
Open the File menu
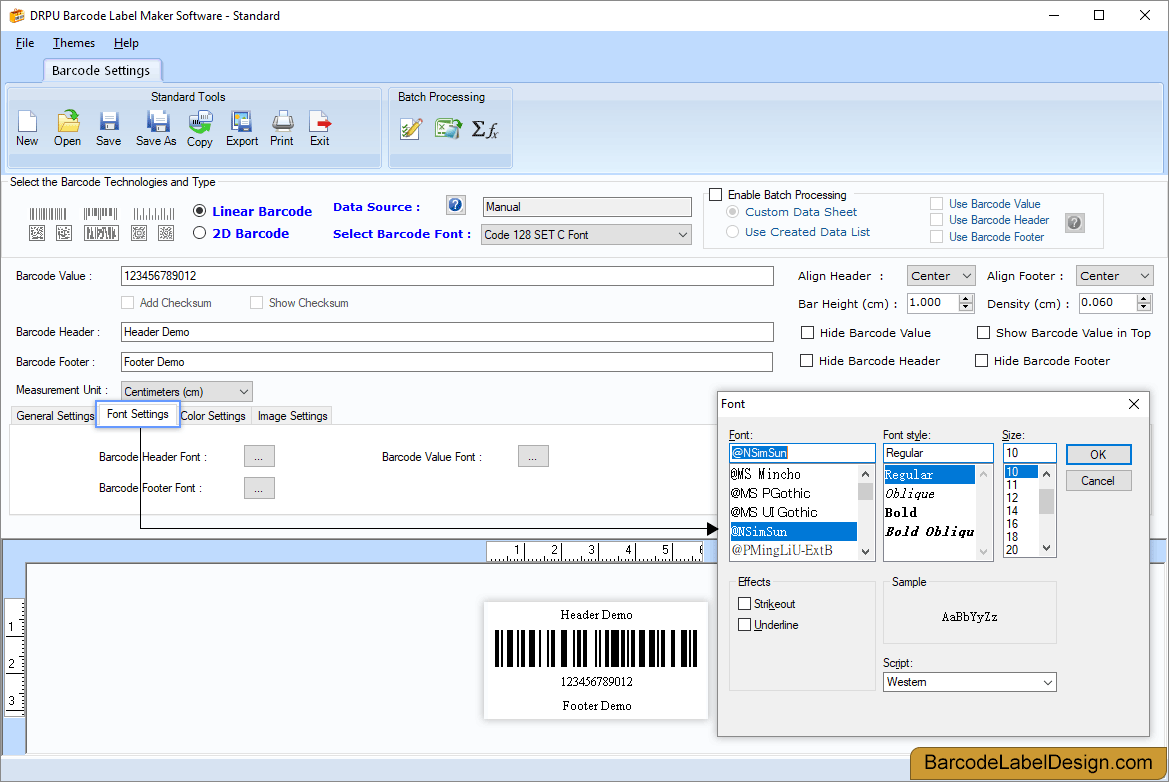pos(25,43)
